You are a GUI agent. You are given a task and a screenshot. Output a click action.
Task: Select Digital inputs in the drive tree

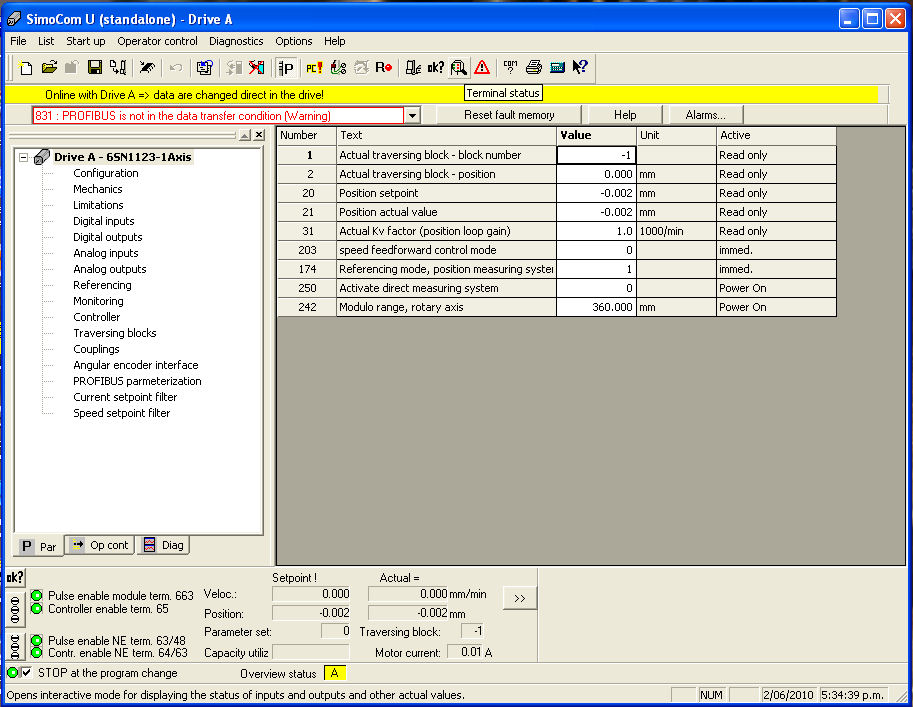[104, 221]
